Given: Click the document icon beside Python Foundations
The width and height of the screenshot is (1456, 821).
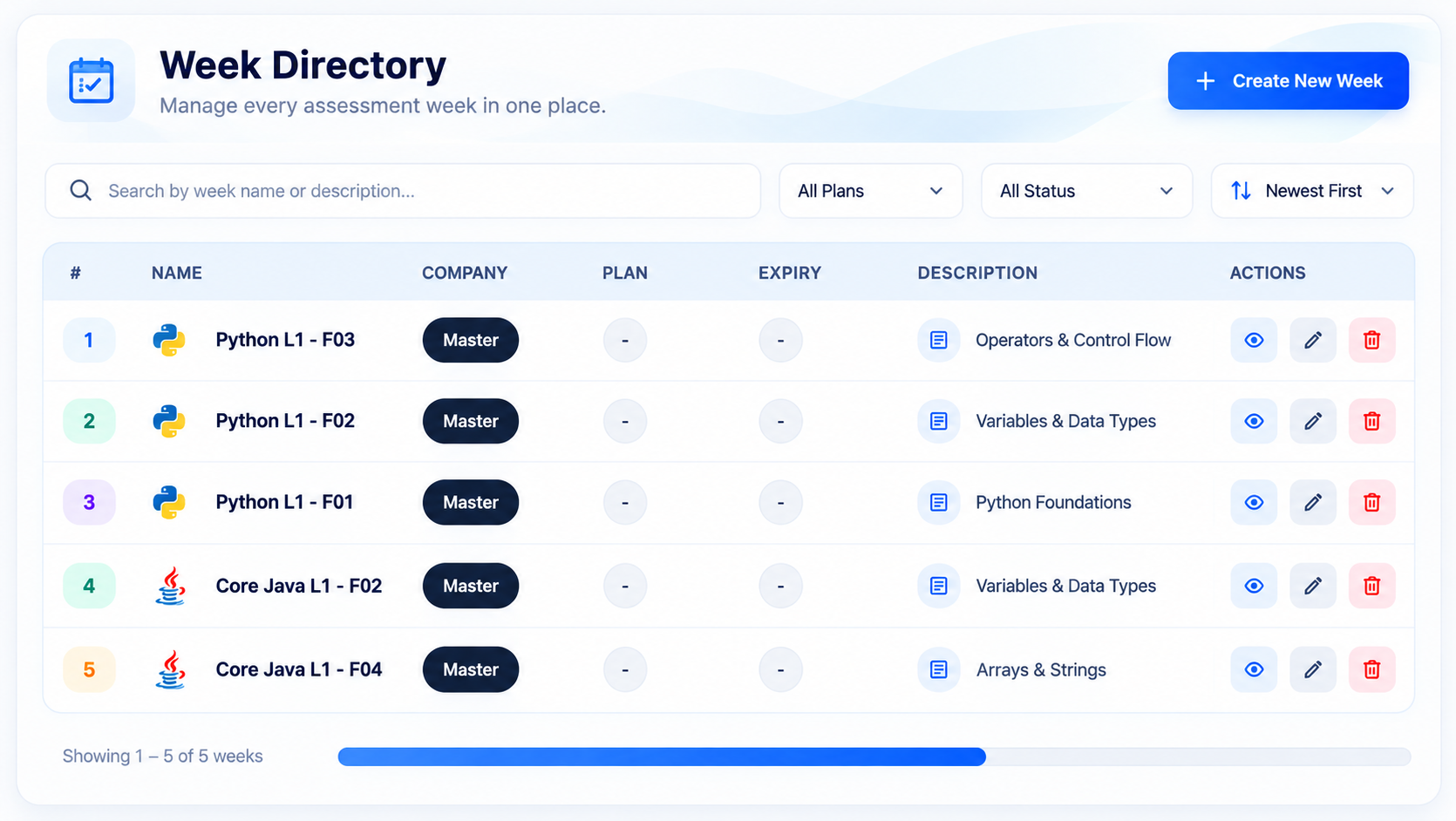Looking at the screenshot, I should pos(939,502).
